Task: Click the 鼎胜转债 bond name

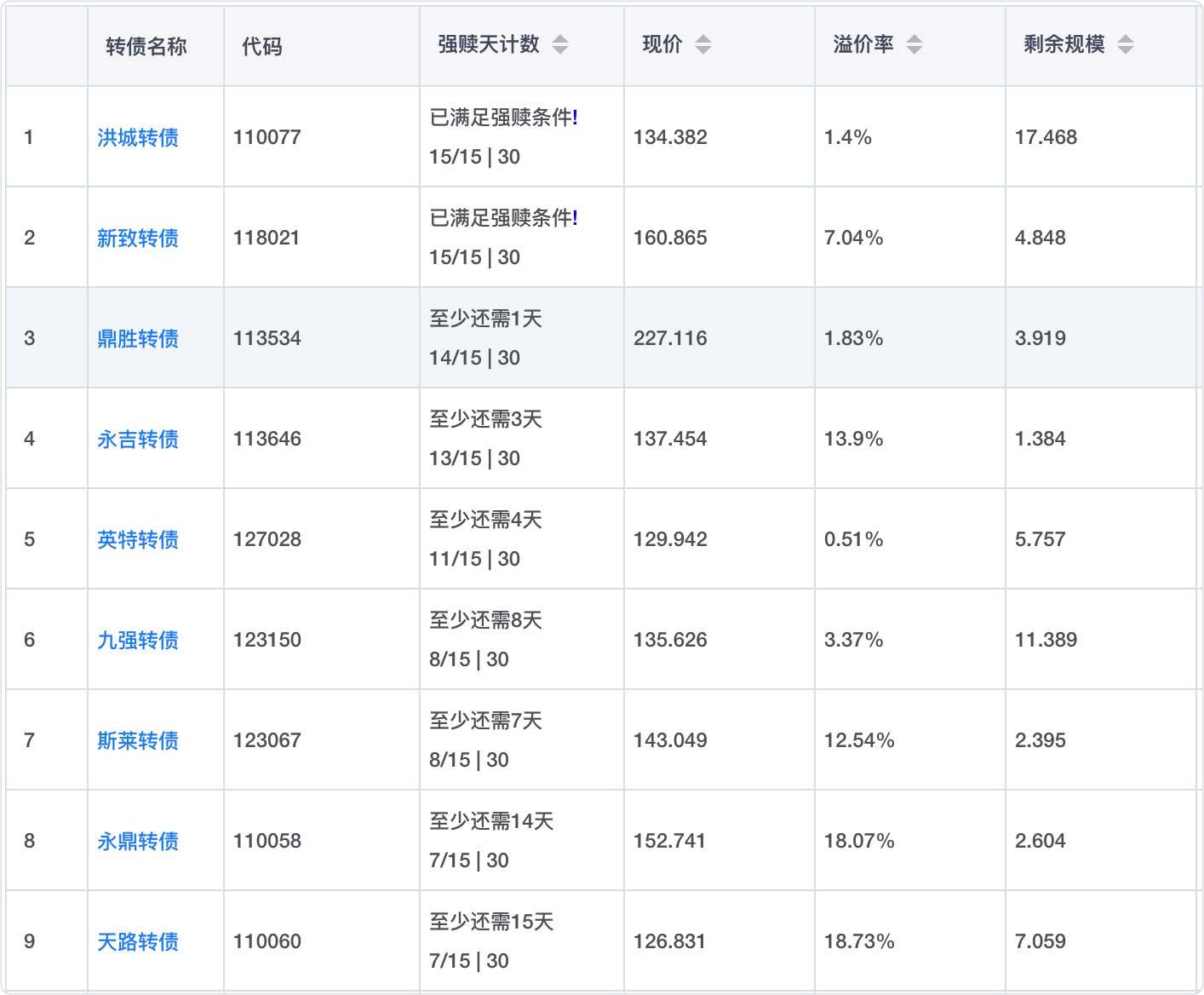Action: [x=138, y=338]
